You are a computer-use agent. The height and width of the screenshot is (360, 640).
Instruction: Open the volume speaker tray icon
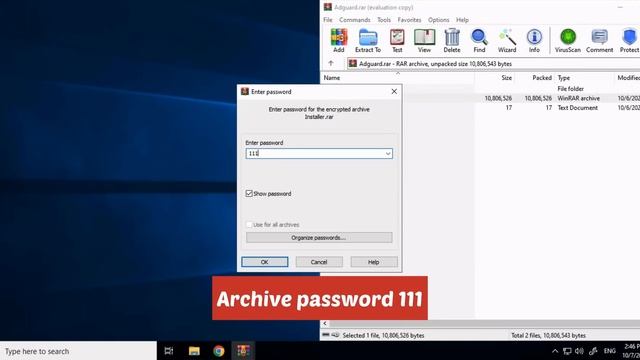click(579, 351)
